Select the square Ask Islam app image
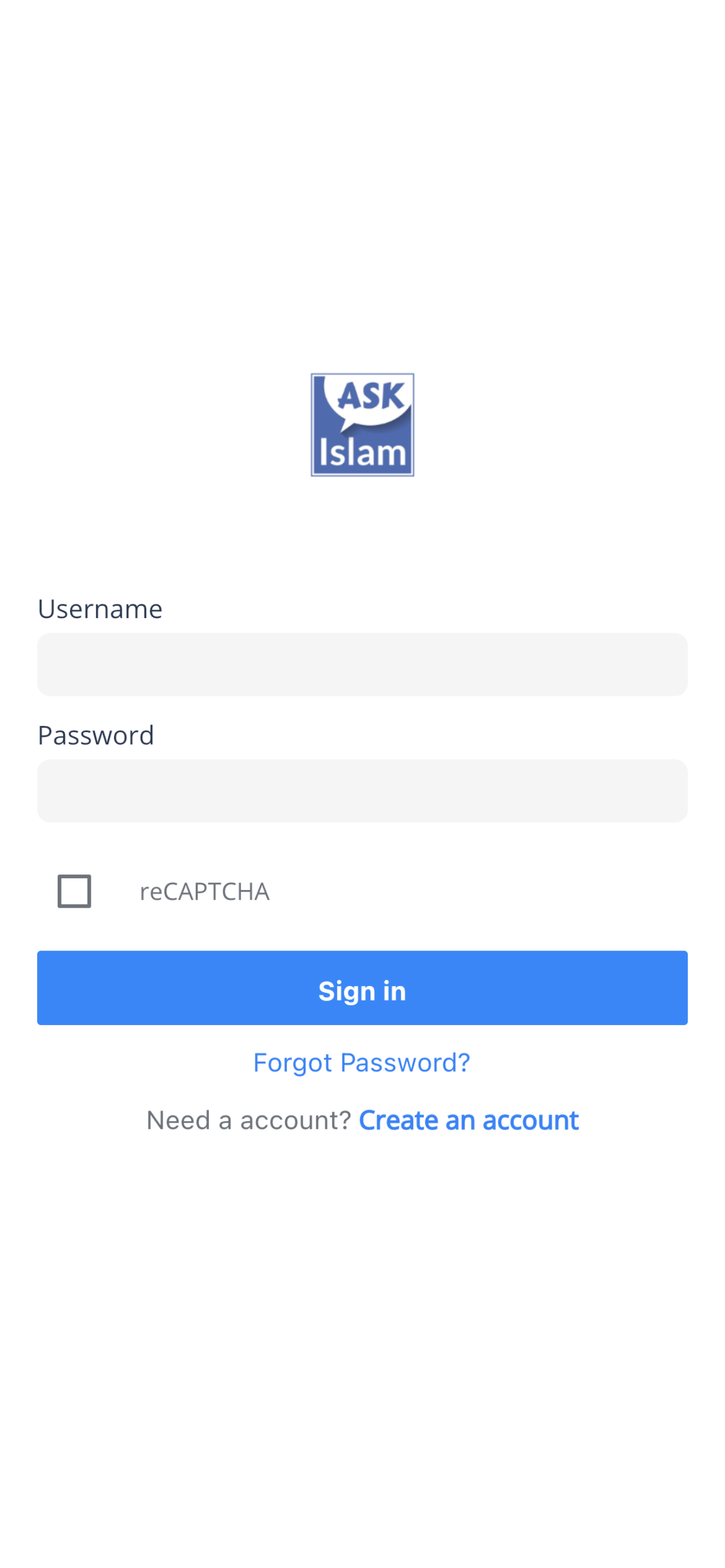Screen dimensions: 725x1568 click(362, 424)
